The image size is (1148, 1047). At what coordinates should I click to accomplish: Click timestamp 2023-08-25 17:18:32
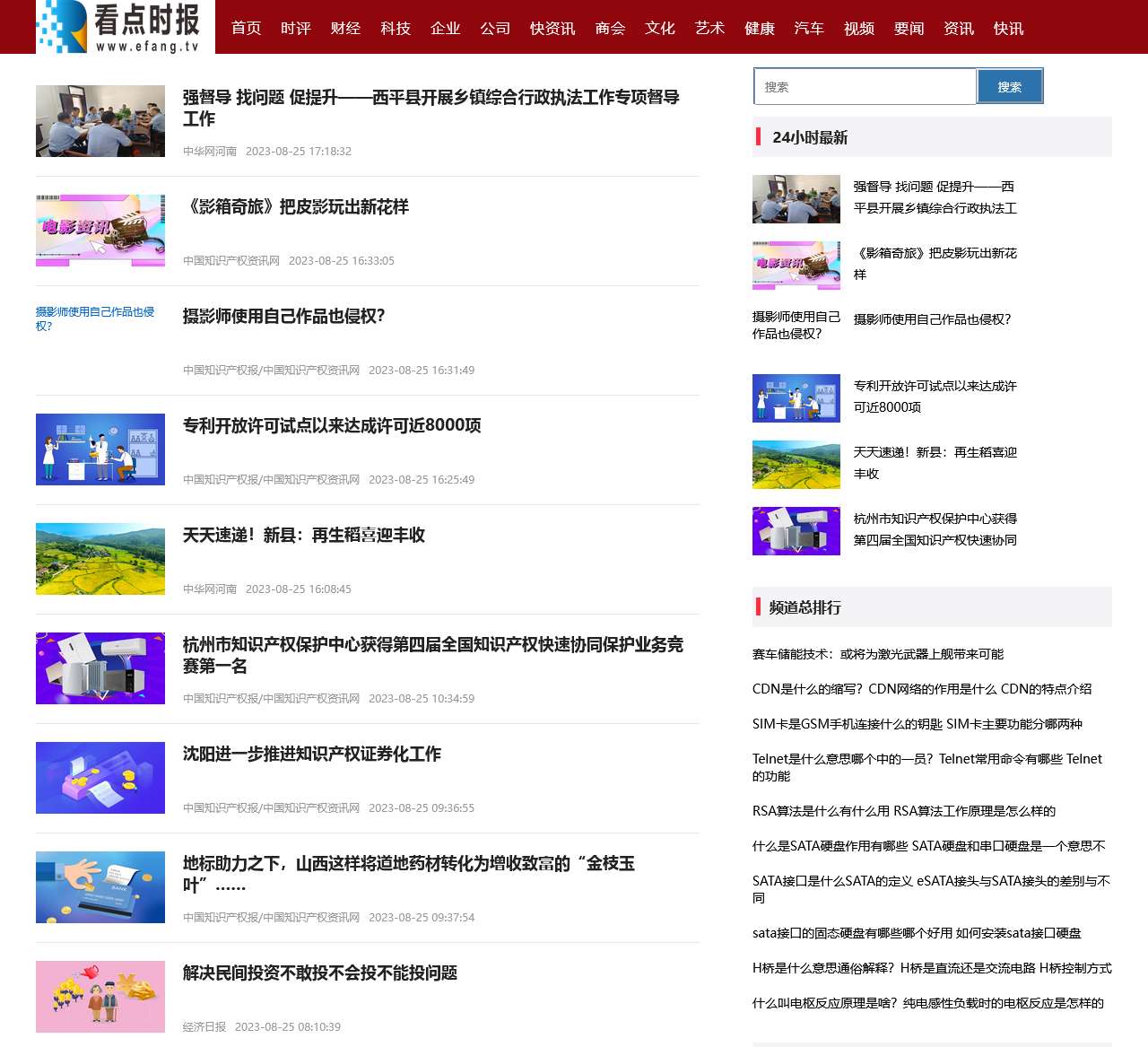coord(299,152)
